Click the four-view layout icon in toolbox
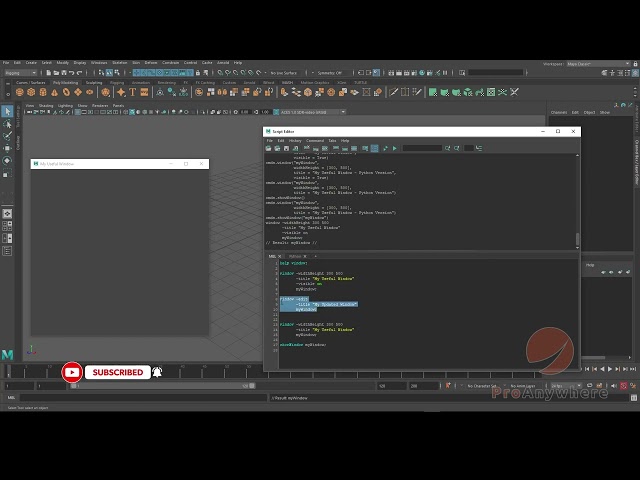The image size is (640, 480). coord(7,226)
